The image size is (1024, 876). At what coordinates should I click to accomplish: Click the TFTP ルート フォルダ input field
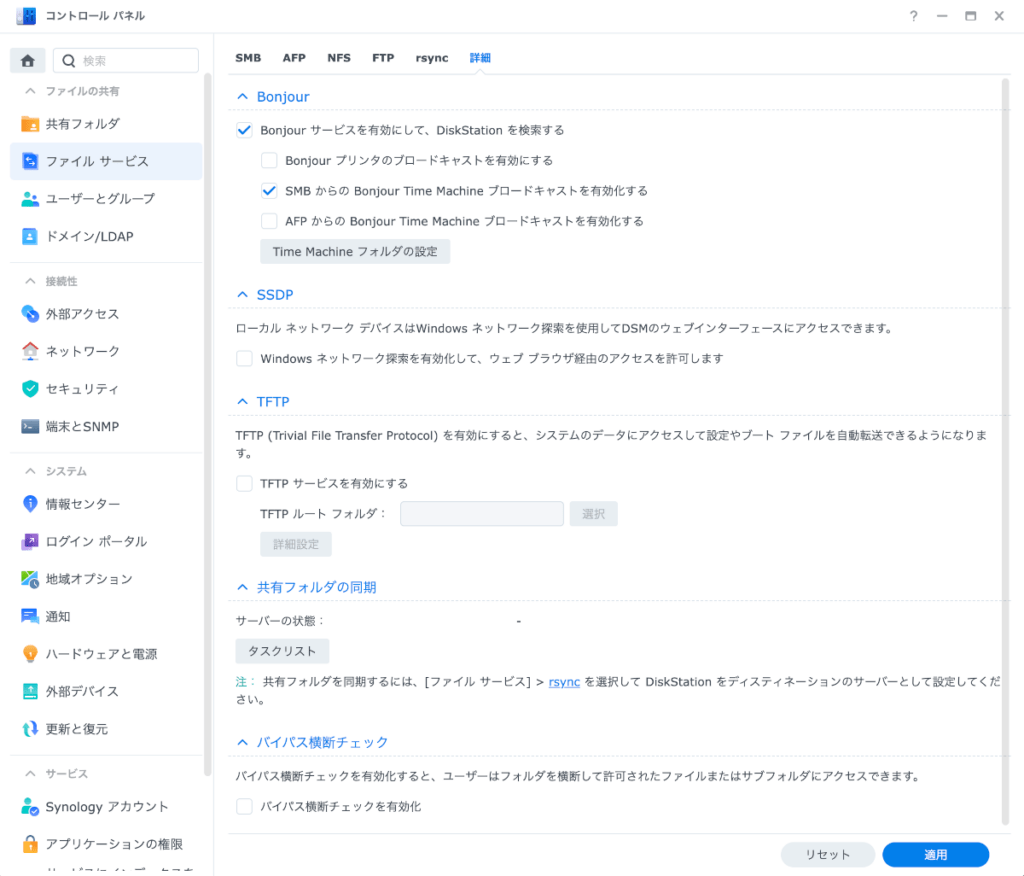[x=482, y=513]
